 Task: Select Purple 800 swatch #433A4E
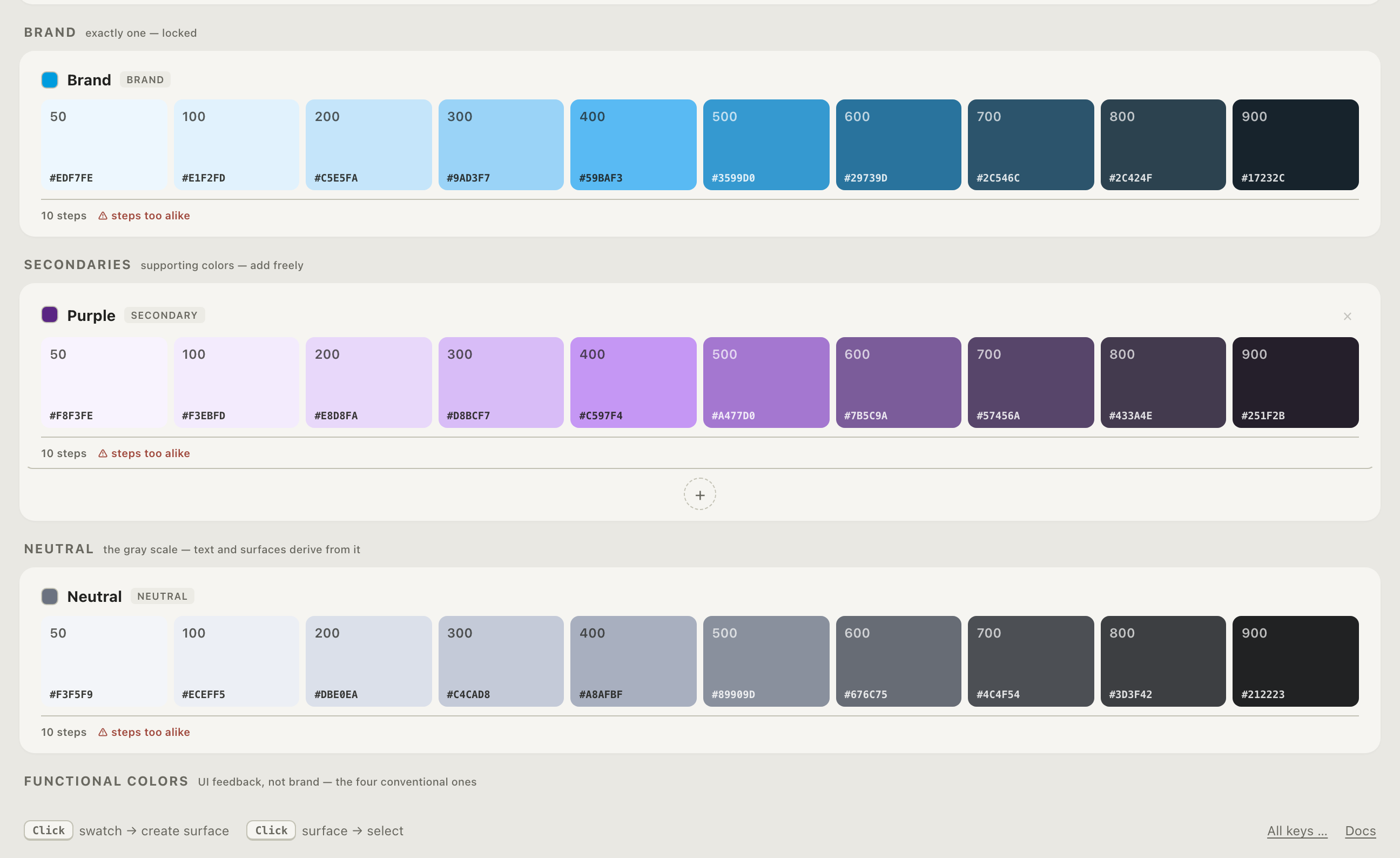[x=1163, y=383]
